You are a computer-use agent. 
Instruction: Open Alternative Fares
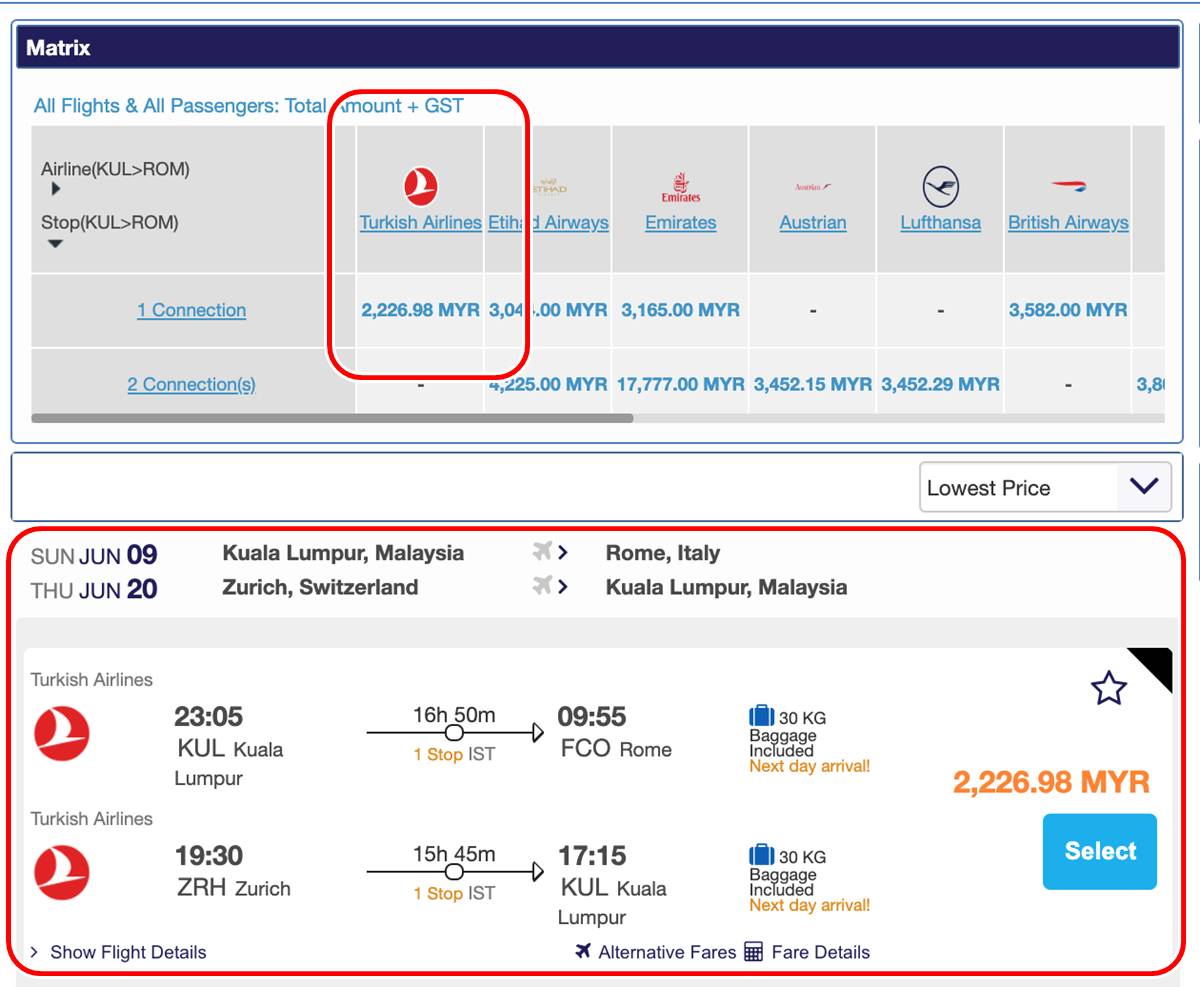pos(667,952)
